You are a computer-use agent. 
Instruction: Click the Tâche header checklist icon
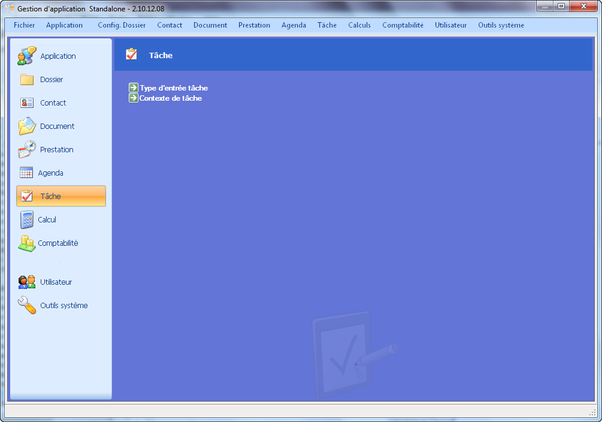(132, 55)
